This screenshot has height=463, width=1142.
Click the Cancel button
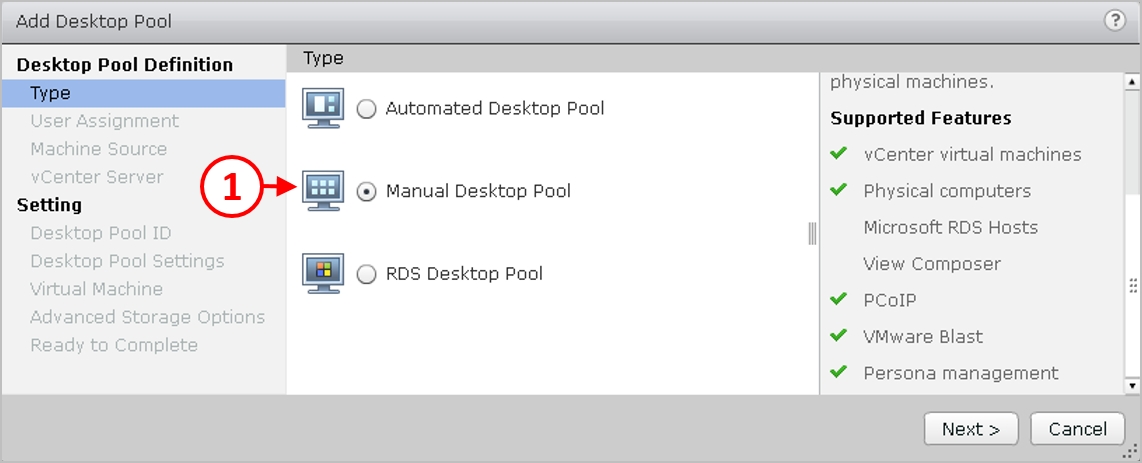click(x=1078, y=429)
